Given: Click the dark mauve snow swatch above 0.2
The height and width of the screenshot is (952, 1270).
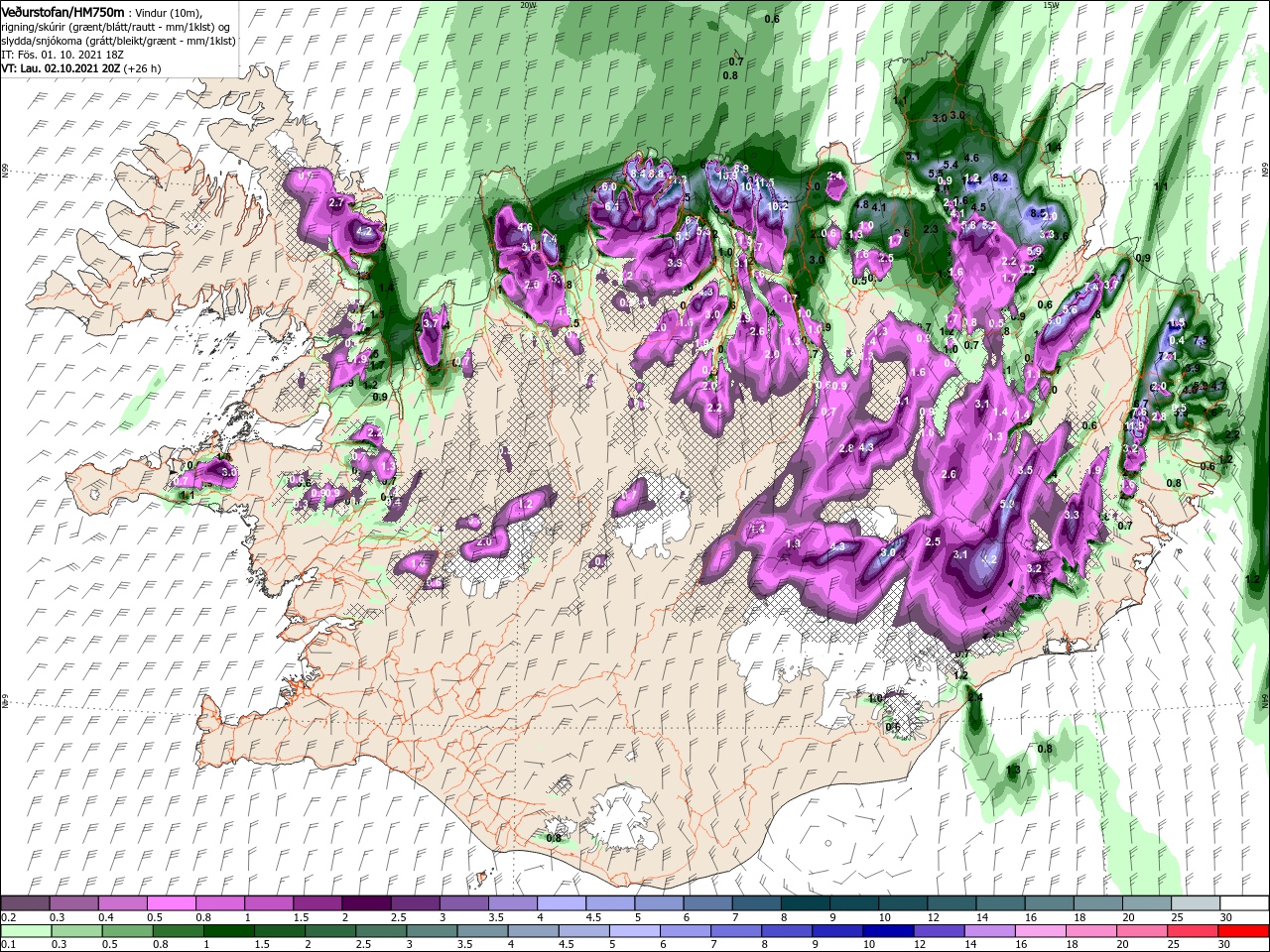Looking at the screenshot, I should (25, 903).
